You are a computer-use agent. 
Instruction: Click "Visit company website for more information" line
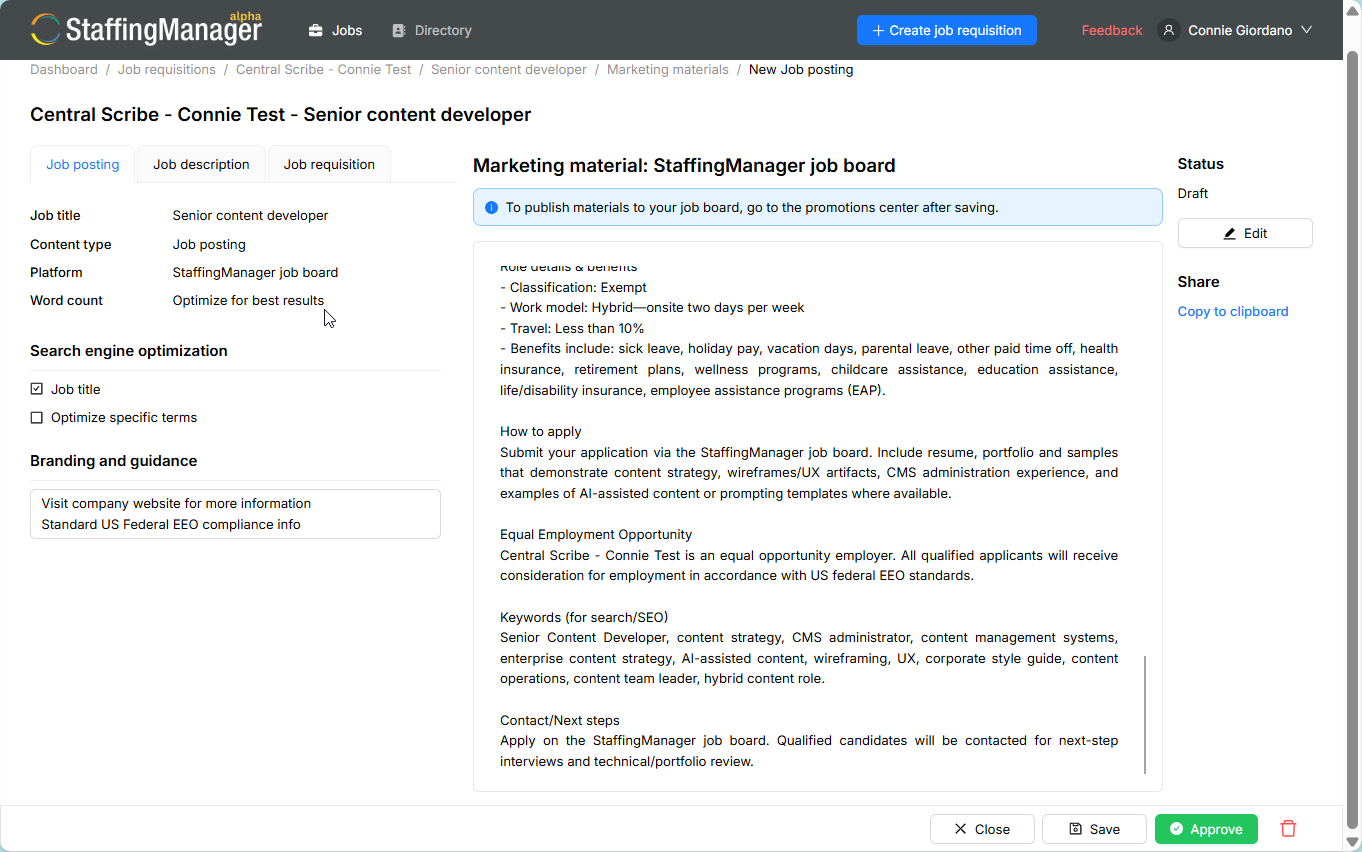[x=176, y=503]
